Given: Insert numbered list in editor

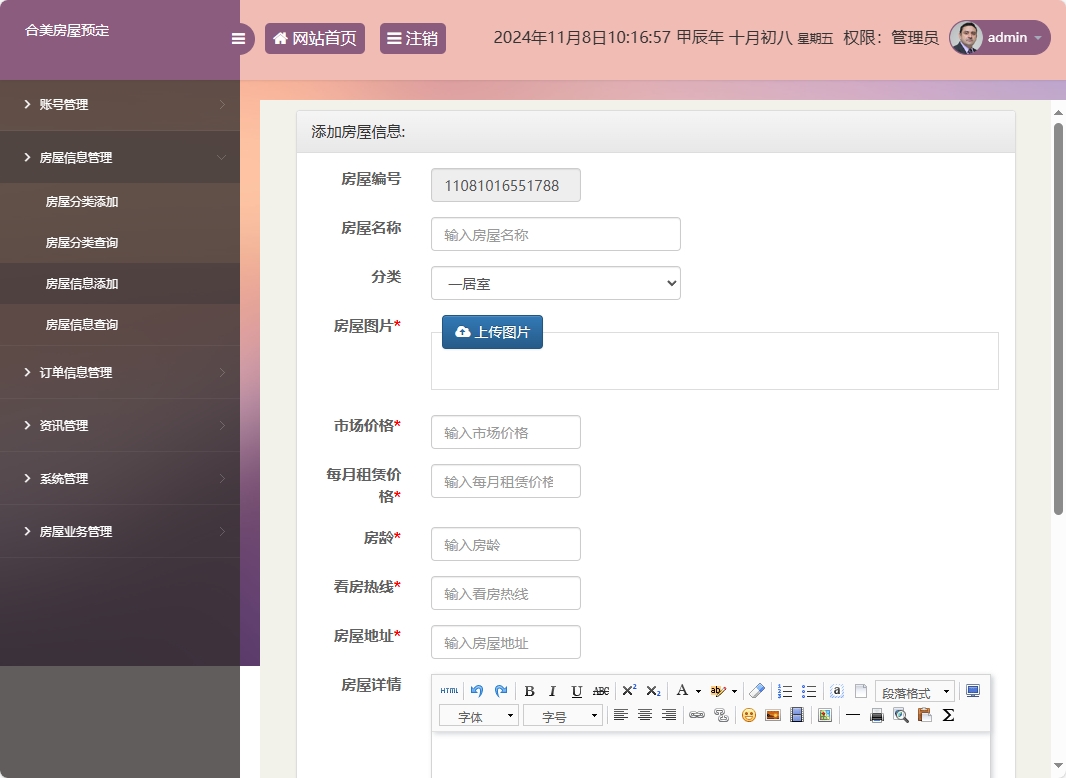Looking at the screenshot, I should point(785,691).
